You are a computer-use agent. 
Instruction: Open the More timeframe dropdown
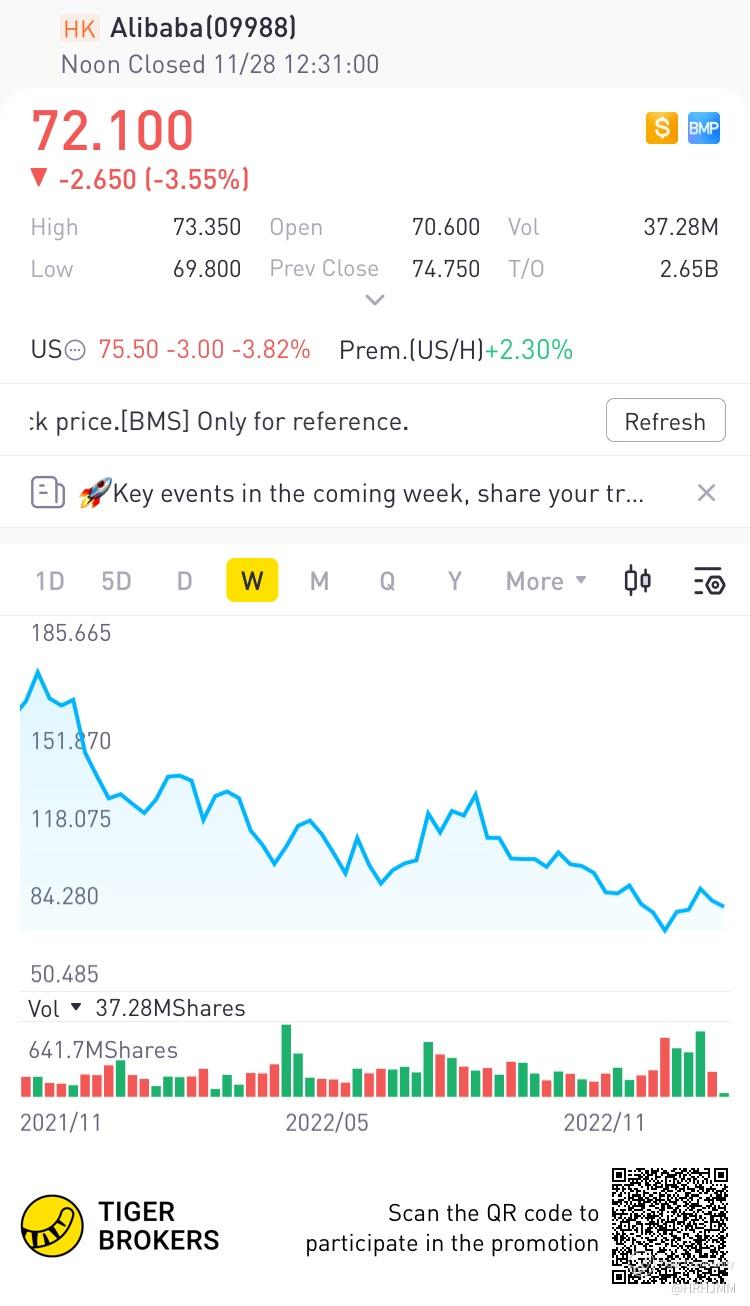[x=546, y=581]
